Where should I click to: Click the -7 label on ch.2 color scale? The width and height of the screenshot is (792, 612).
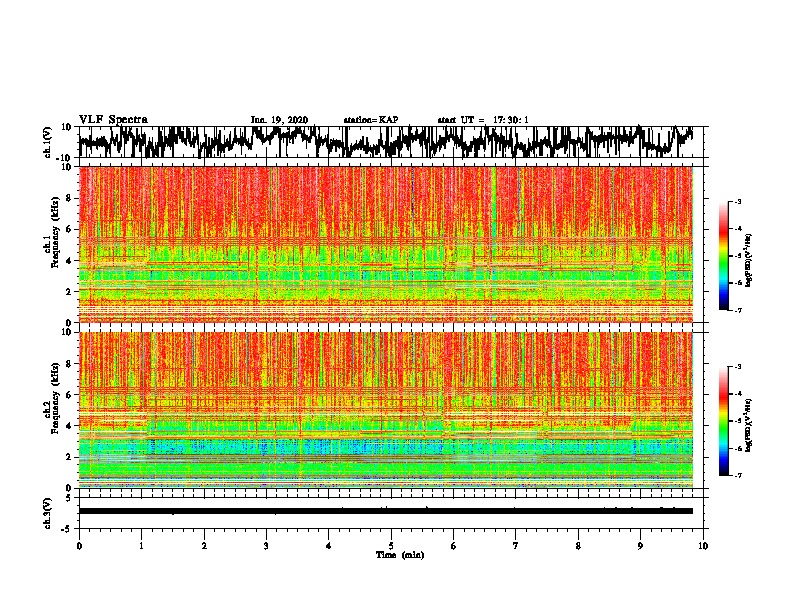tap(738, 475)
